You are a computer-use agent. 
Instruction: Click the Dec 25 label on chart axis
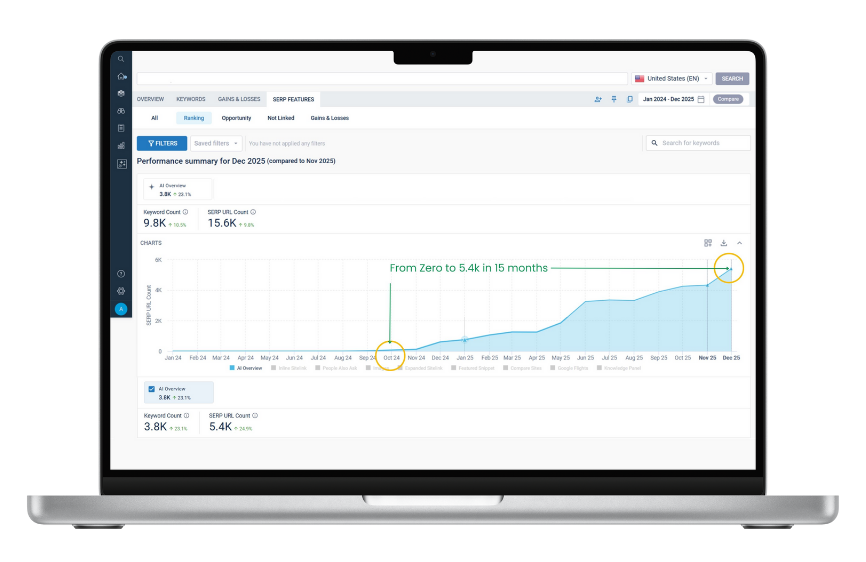(731, 358)
